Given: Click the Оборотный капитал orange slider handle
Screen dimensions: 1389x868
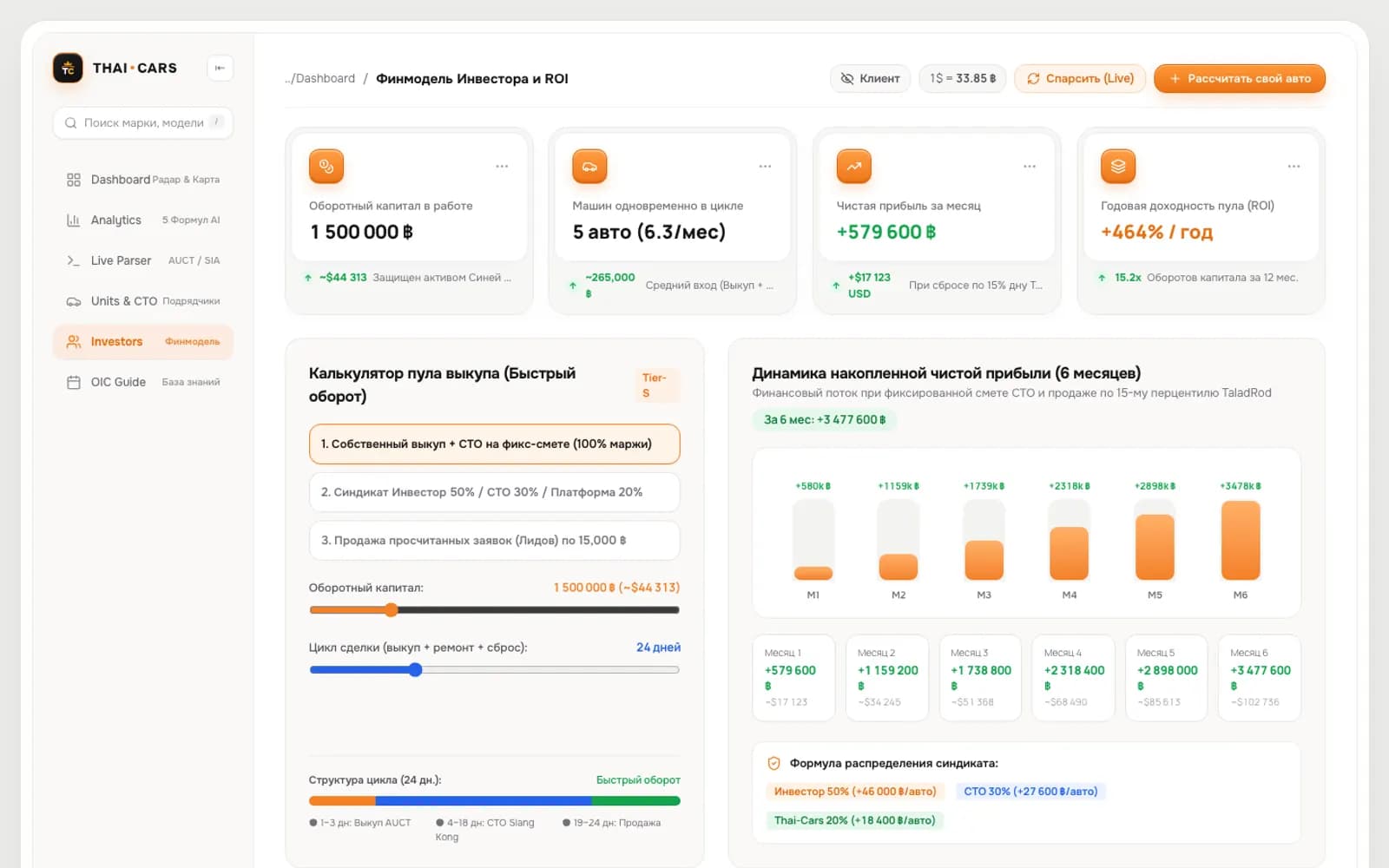Looking at the screenshot, I should coord(392,610).
